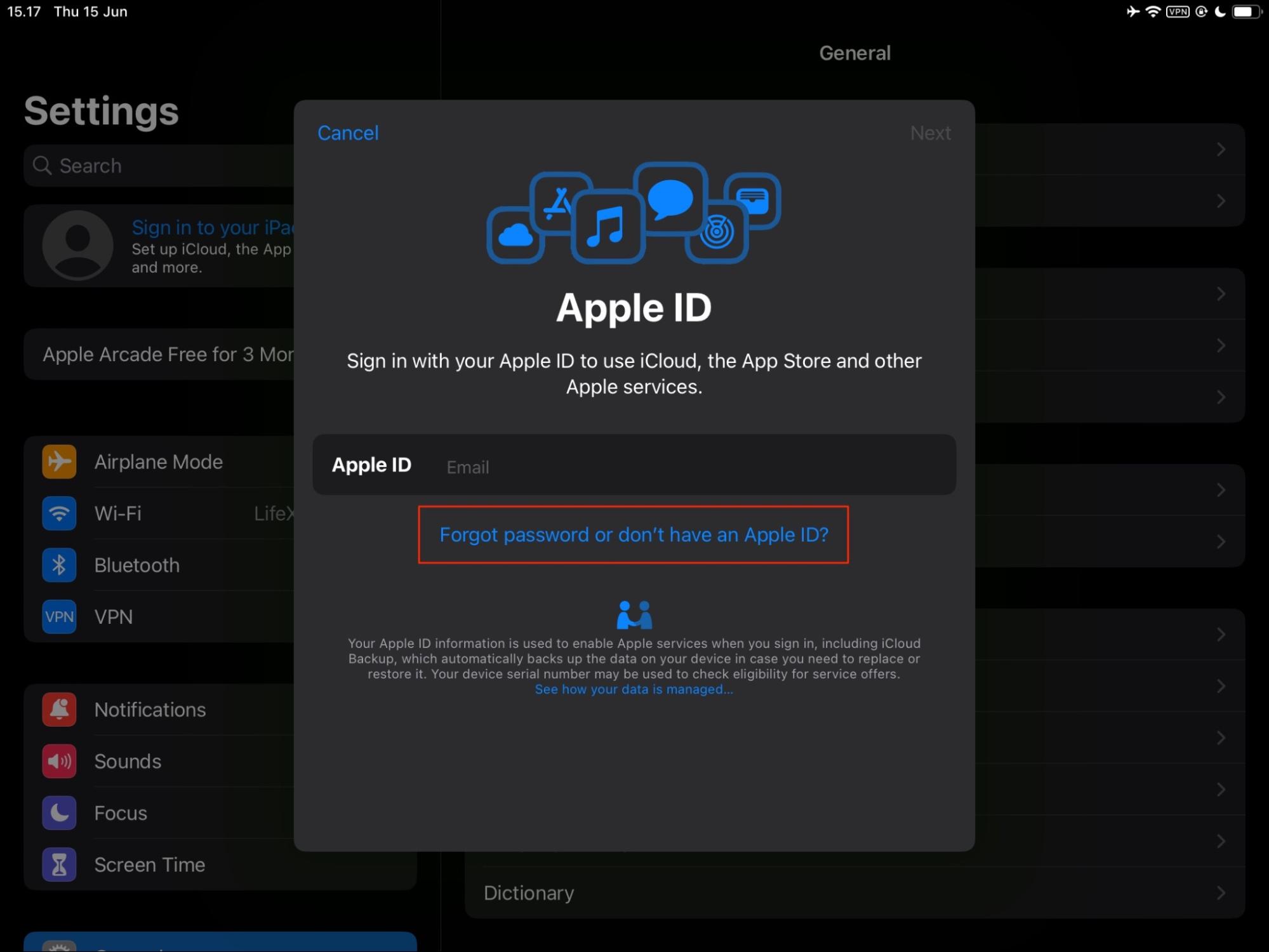Tap the Notifications bell icon
The width and height of the screenshot is (1269, 952).
[59, 710]
